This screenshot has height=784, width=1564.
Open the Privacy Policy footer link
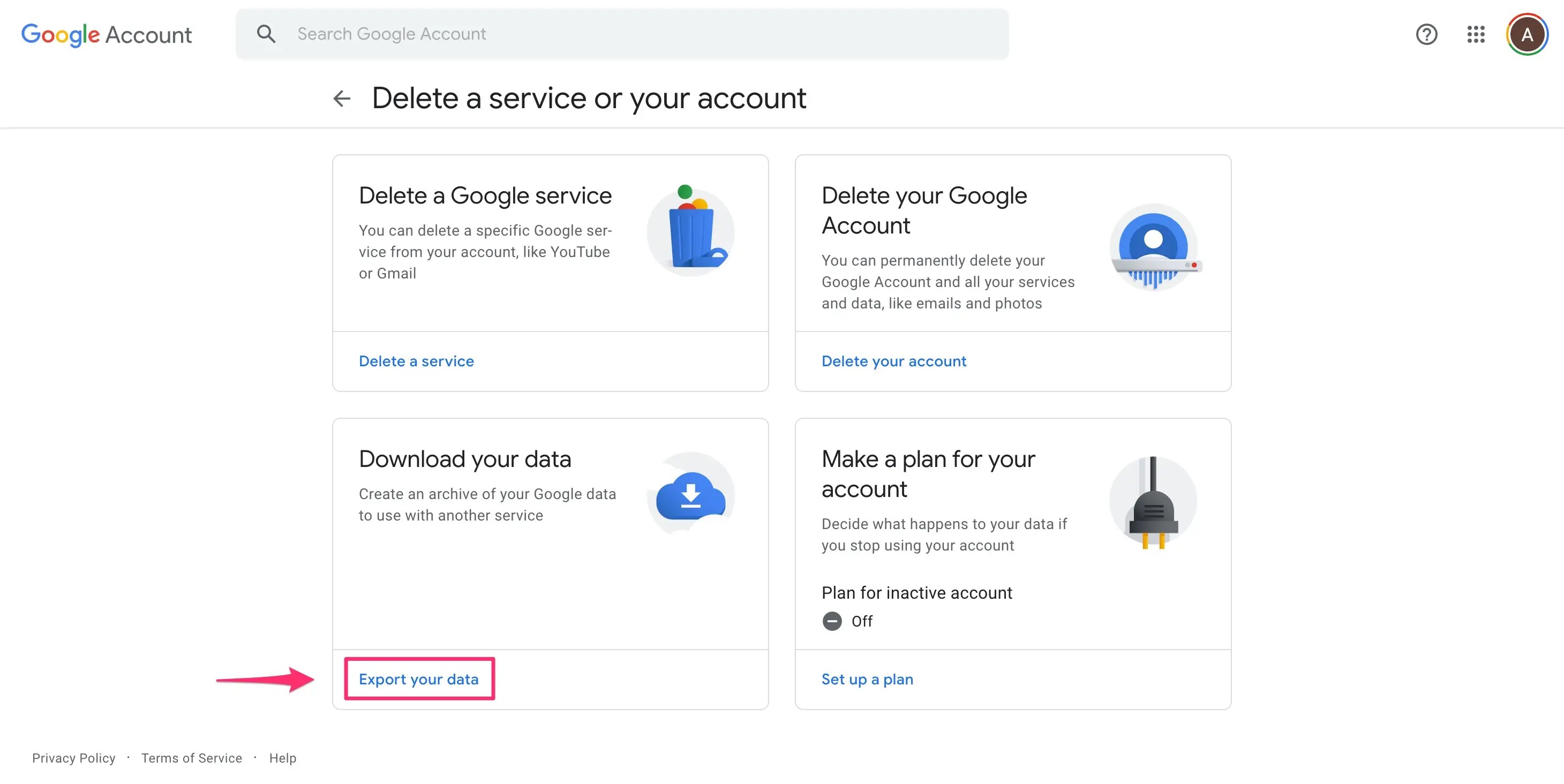73,758
